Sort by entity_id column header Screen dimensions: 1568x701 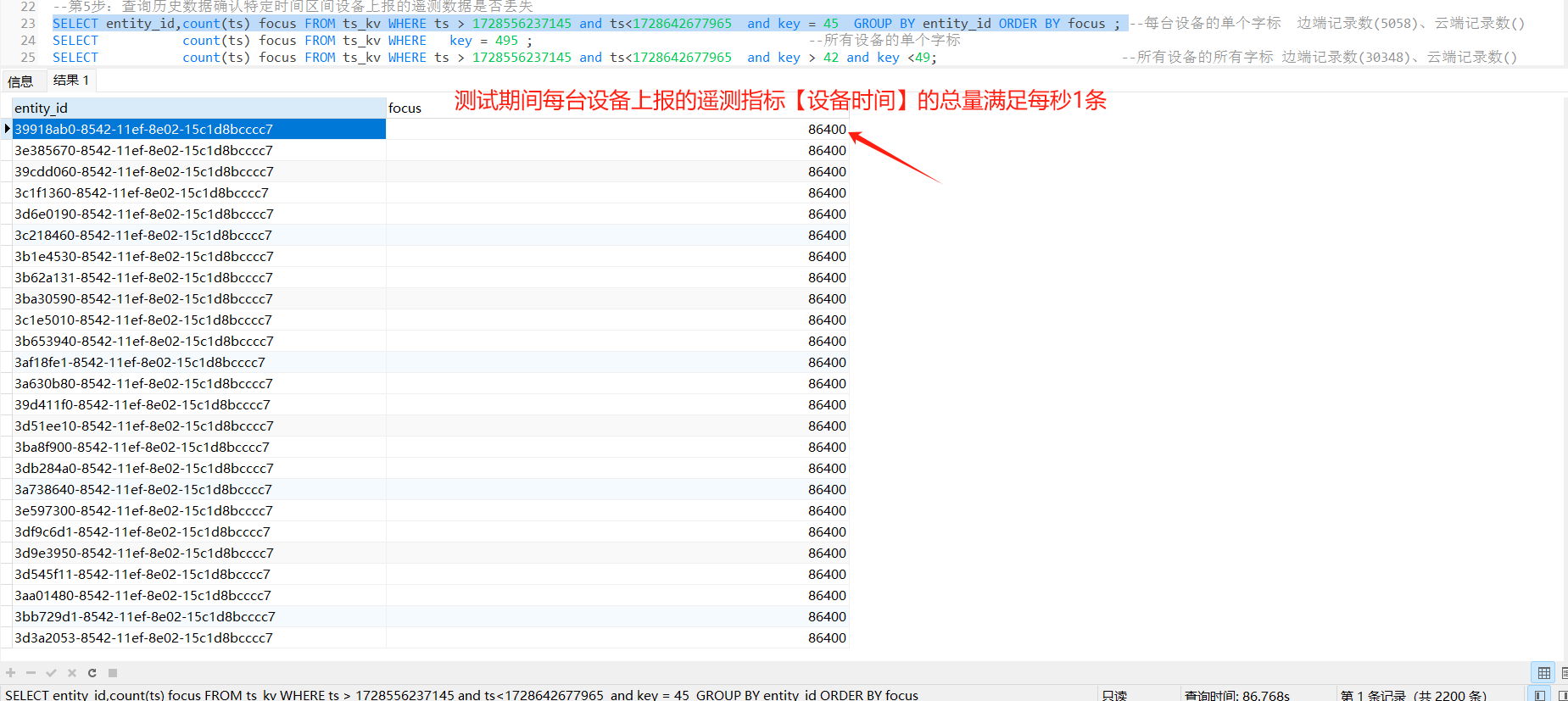point(198,108)
